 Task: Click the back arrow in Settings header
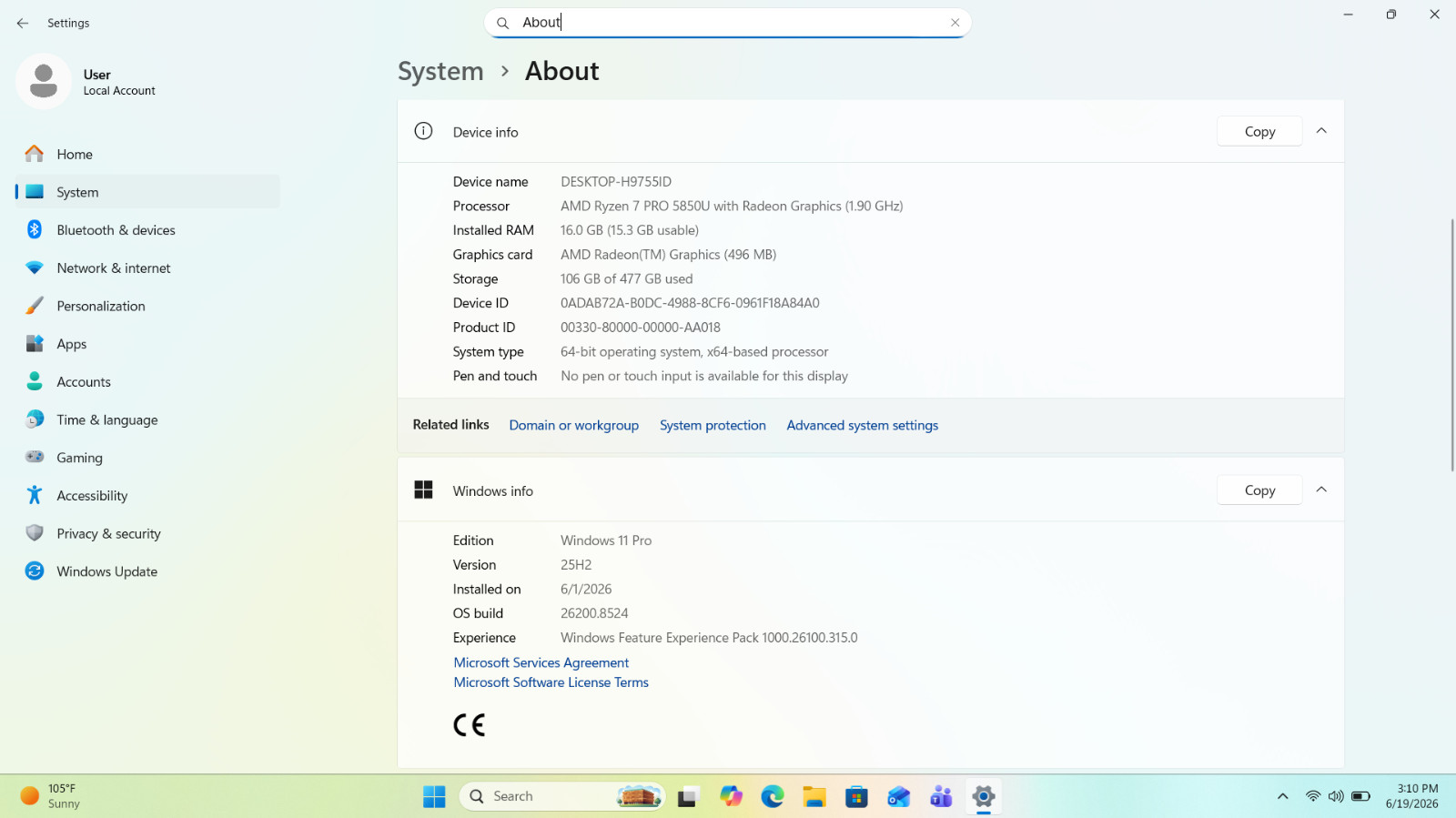point(23,23)
